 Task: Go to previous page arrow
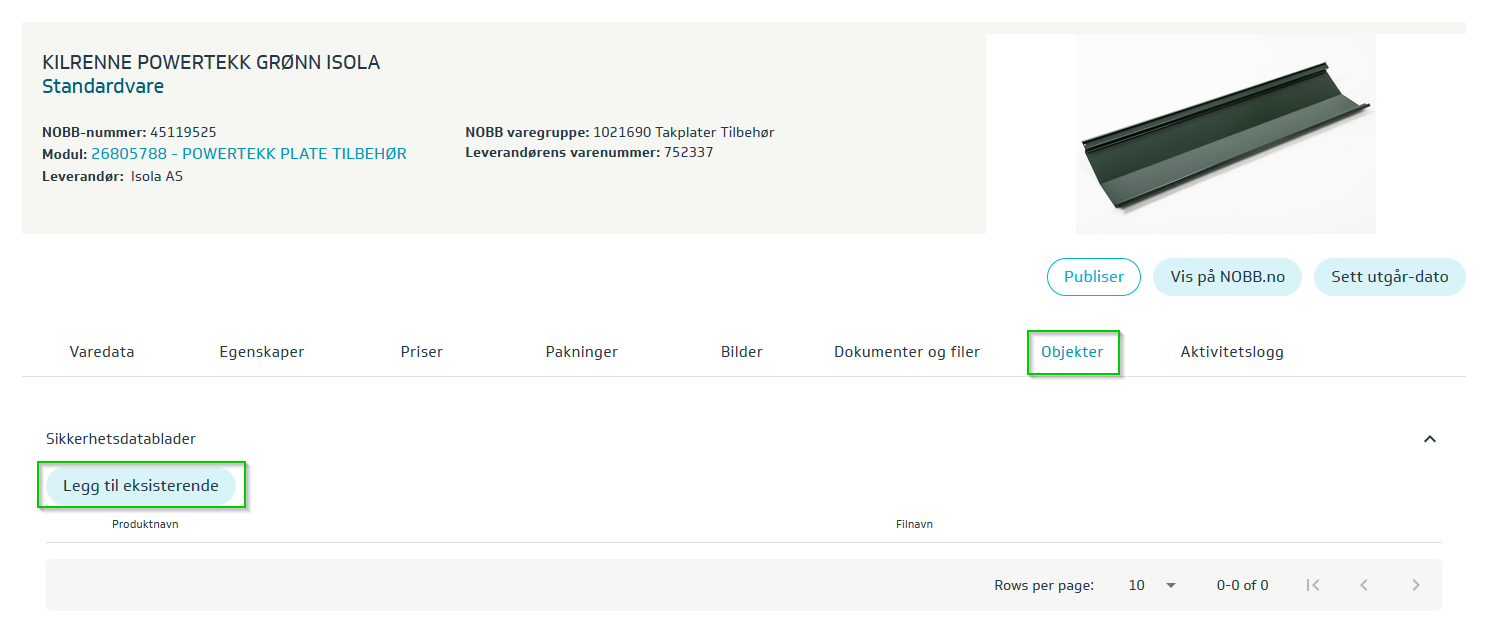coord(1364,585)
